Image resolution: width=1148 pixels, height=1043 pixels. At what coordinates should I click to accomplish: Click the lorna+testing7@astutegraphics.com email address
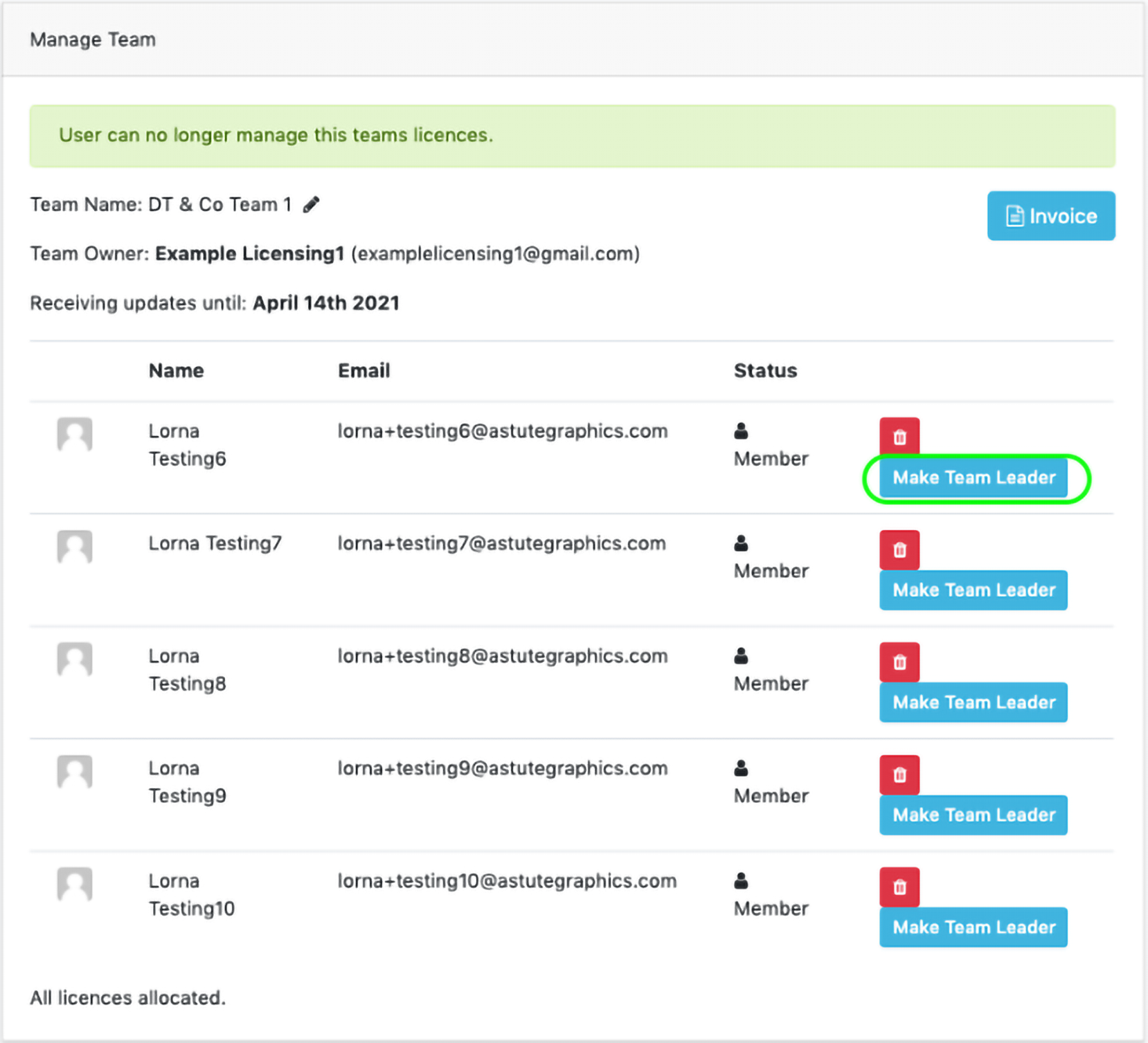(x=501, y=543)
